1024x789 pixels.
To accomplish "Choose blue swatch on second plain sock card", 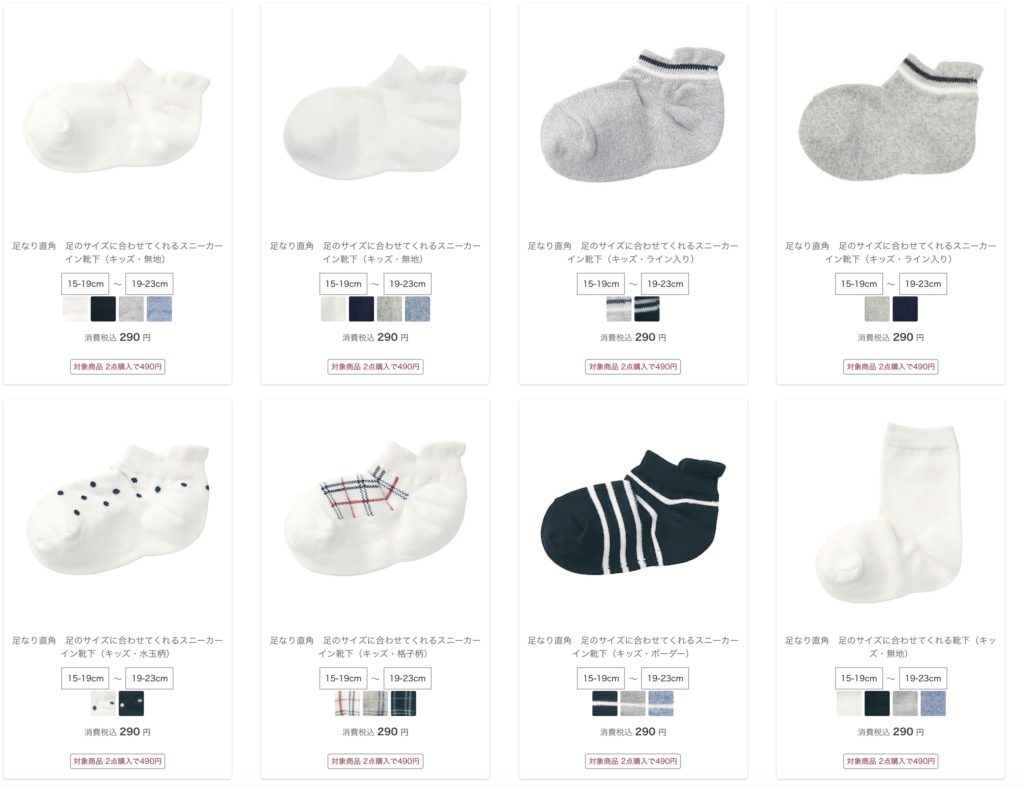I will pyautogui.click(x=417, y=309).
